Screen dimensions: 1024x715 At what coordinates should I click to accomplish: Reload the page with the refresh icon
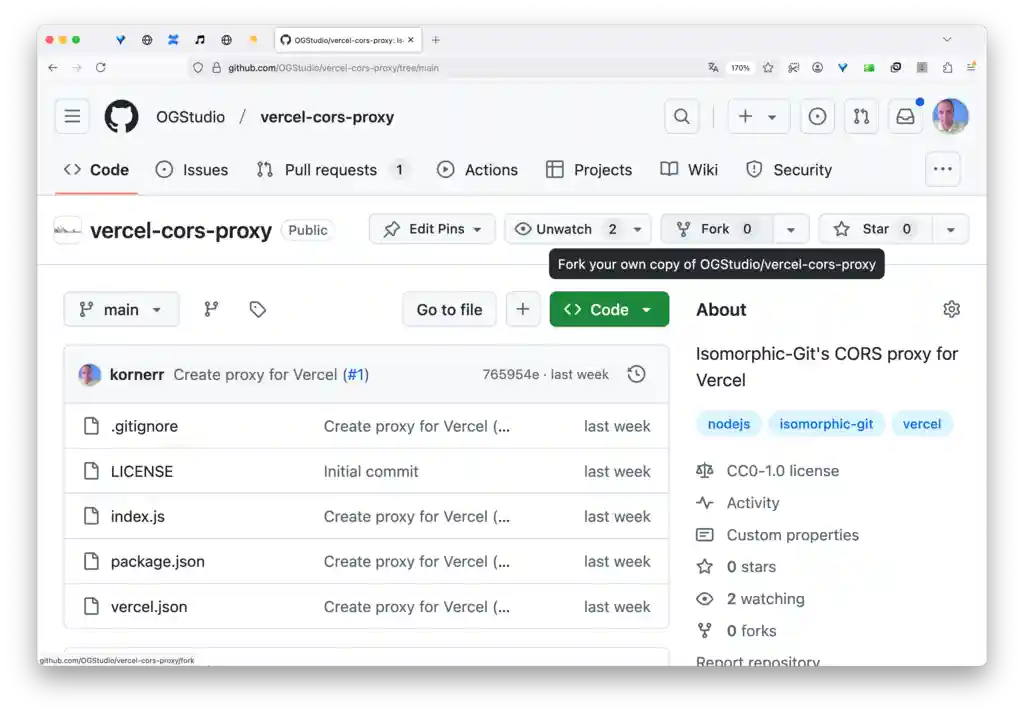[101, 67]
